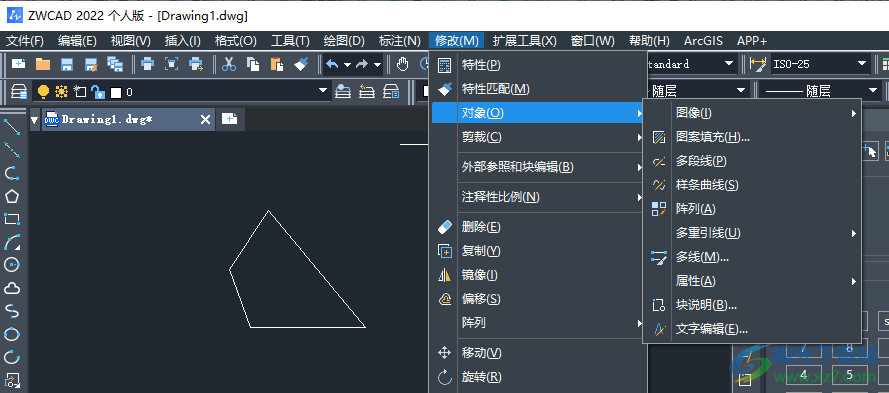Open the Redo history dropdown arrow

[x=377, y=64]
